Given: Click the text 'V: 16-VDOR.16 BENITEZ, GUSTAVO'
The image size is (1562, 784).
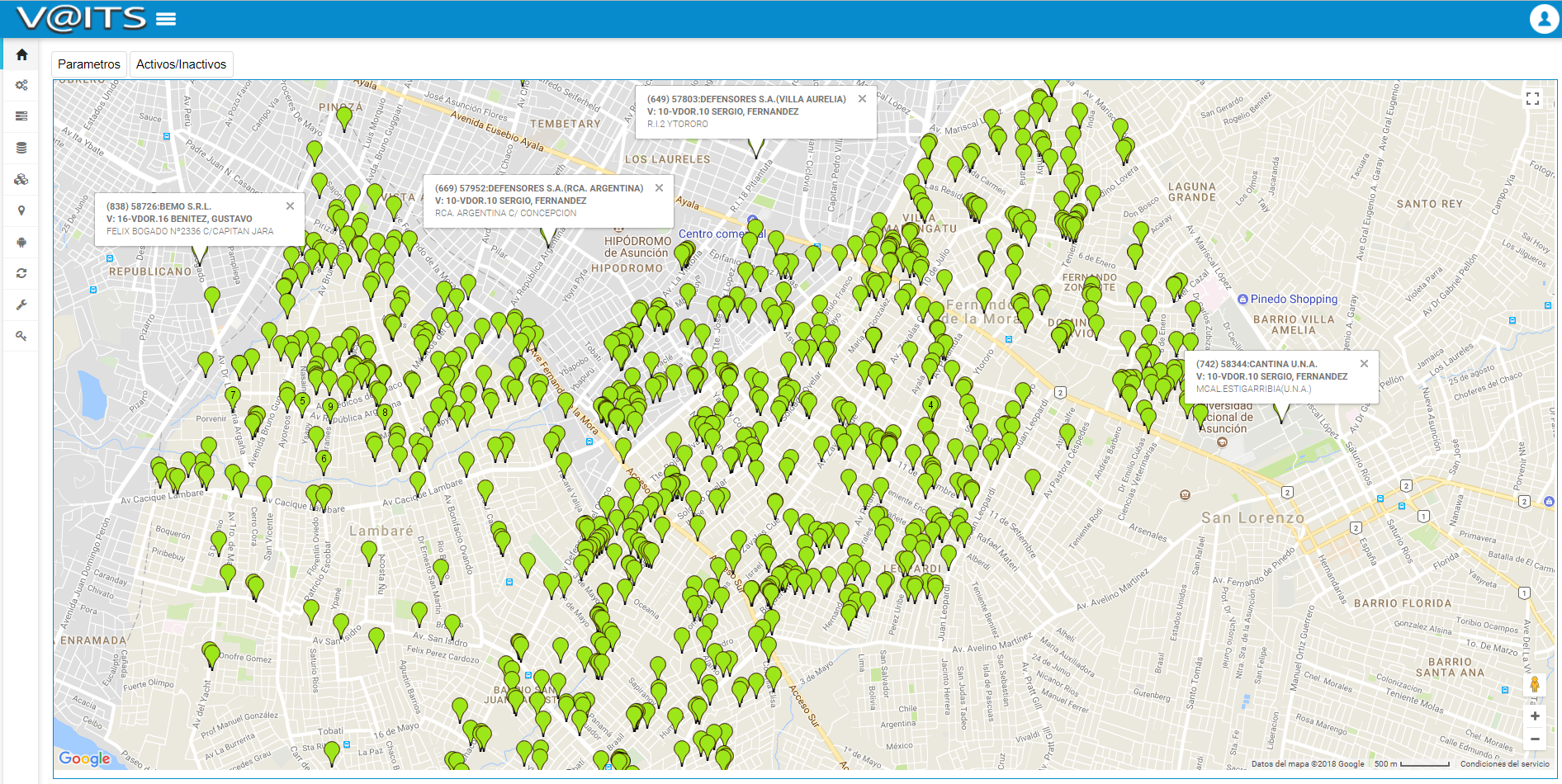Looking at the screenshot, I should (179, 219).
